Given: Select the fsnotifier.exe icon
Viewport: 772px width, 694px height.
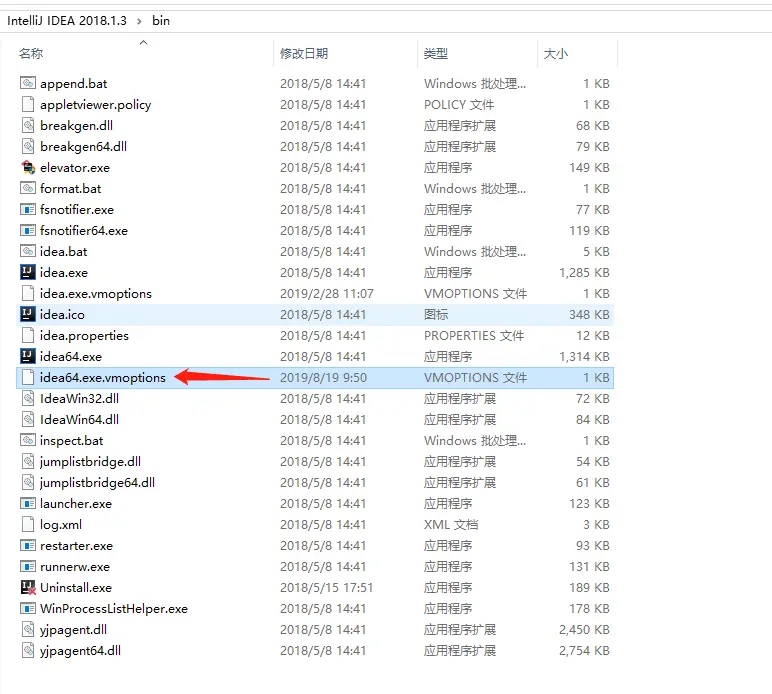Looking at the screenshot, I should [28, 209].
